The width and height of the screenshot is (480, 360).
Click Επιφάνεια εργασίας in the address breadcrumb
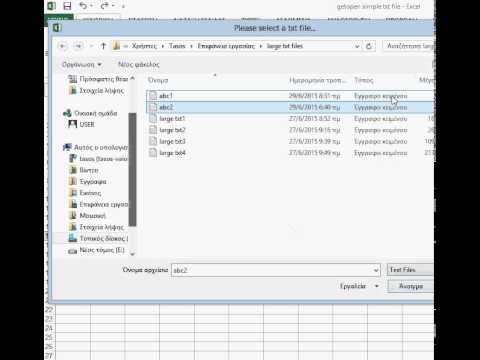[226, 46]
